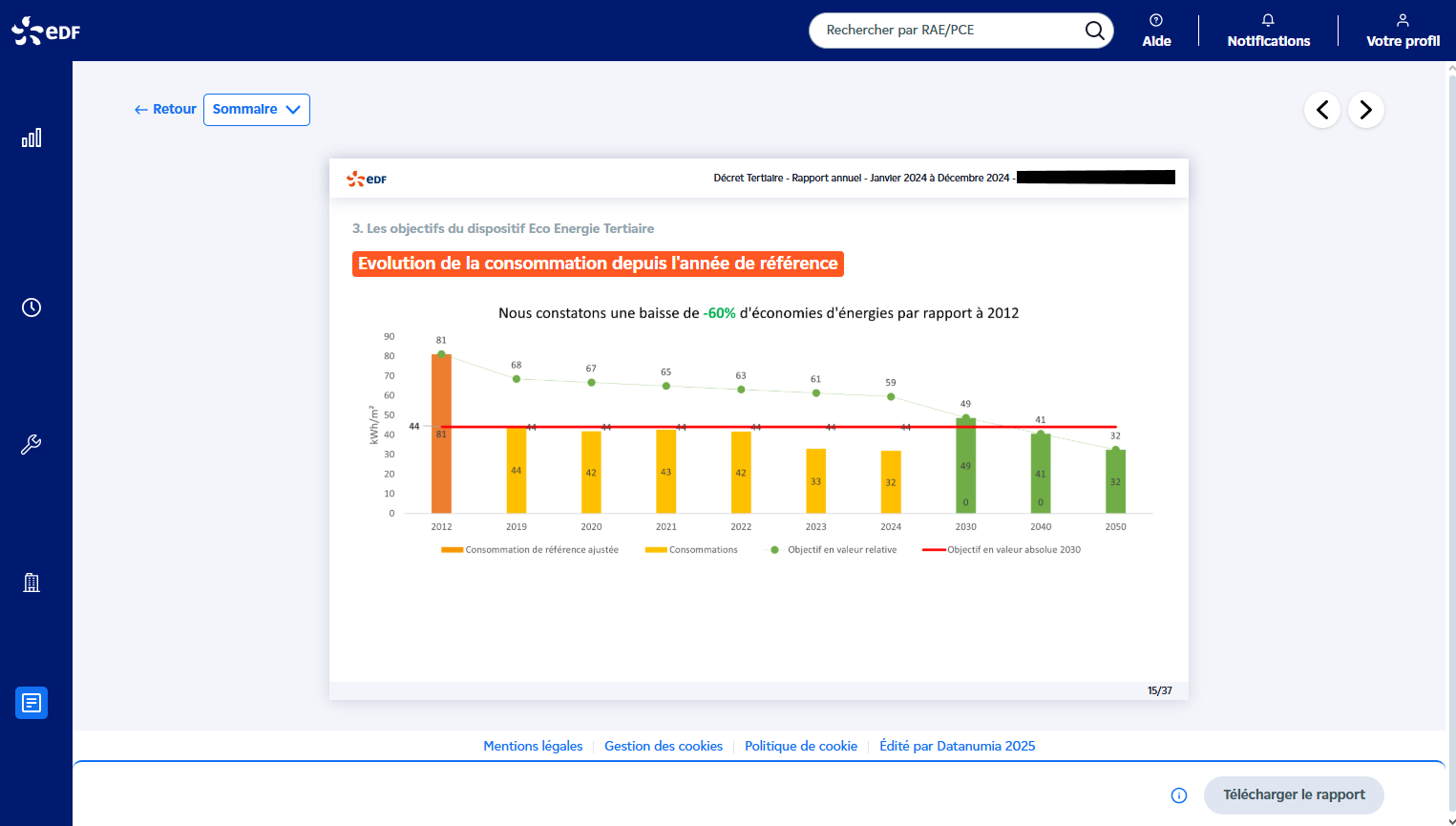Viewport: 1456px width, 826px height.
Task: Open the building sites sidebar icon
Action: (x=32, y=582)
